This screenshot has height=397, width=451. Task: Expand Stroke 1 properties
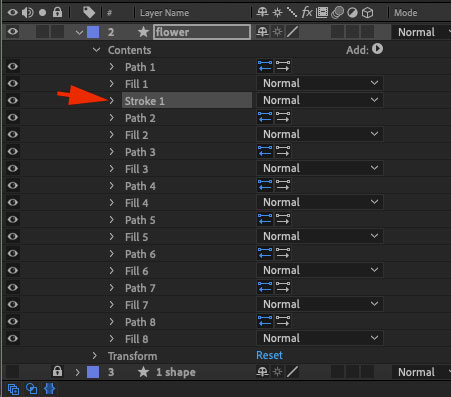click(x=112, y=100)
